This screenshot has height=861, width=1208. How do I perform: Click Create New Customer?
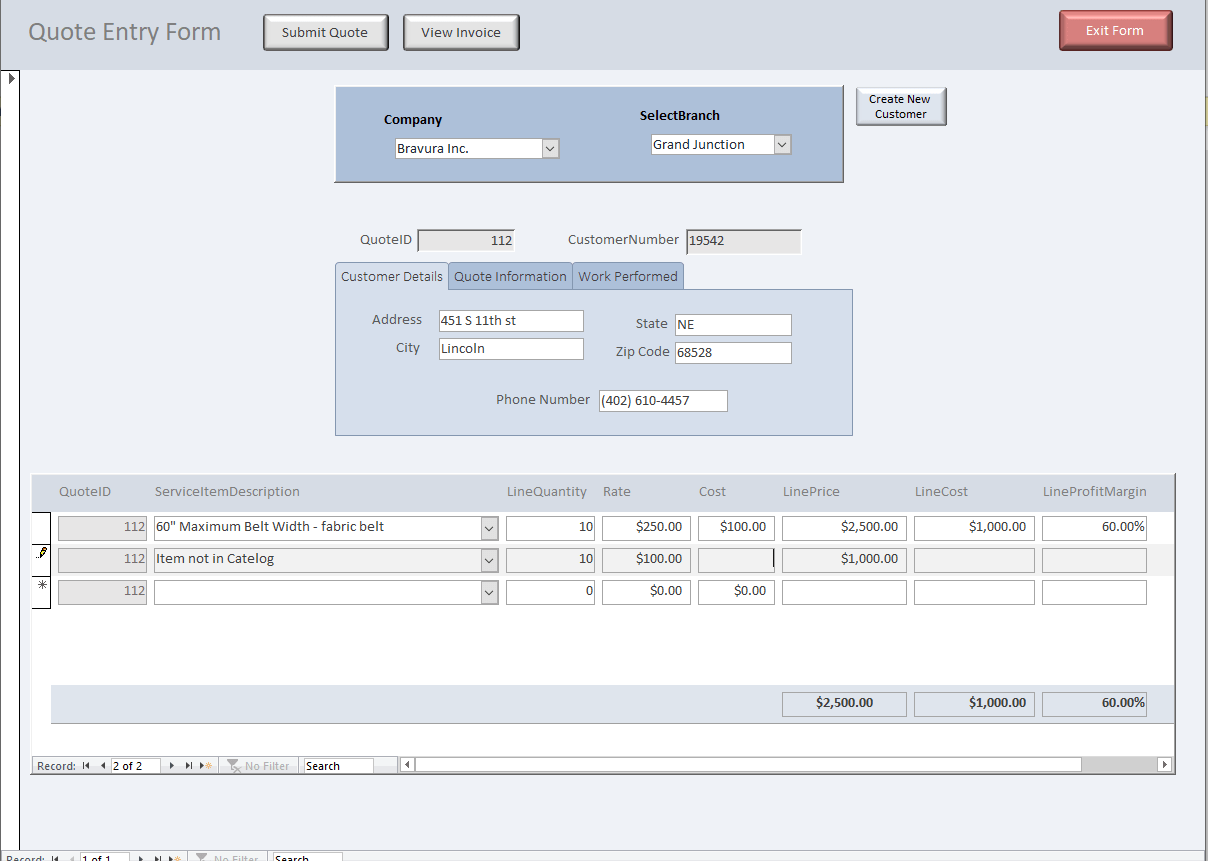click(x=900, y=106)
